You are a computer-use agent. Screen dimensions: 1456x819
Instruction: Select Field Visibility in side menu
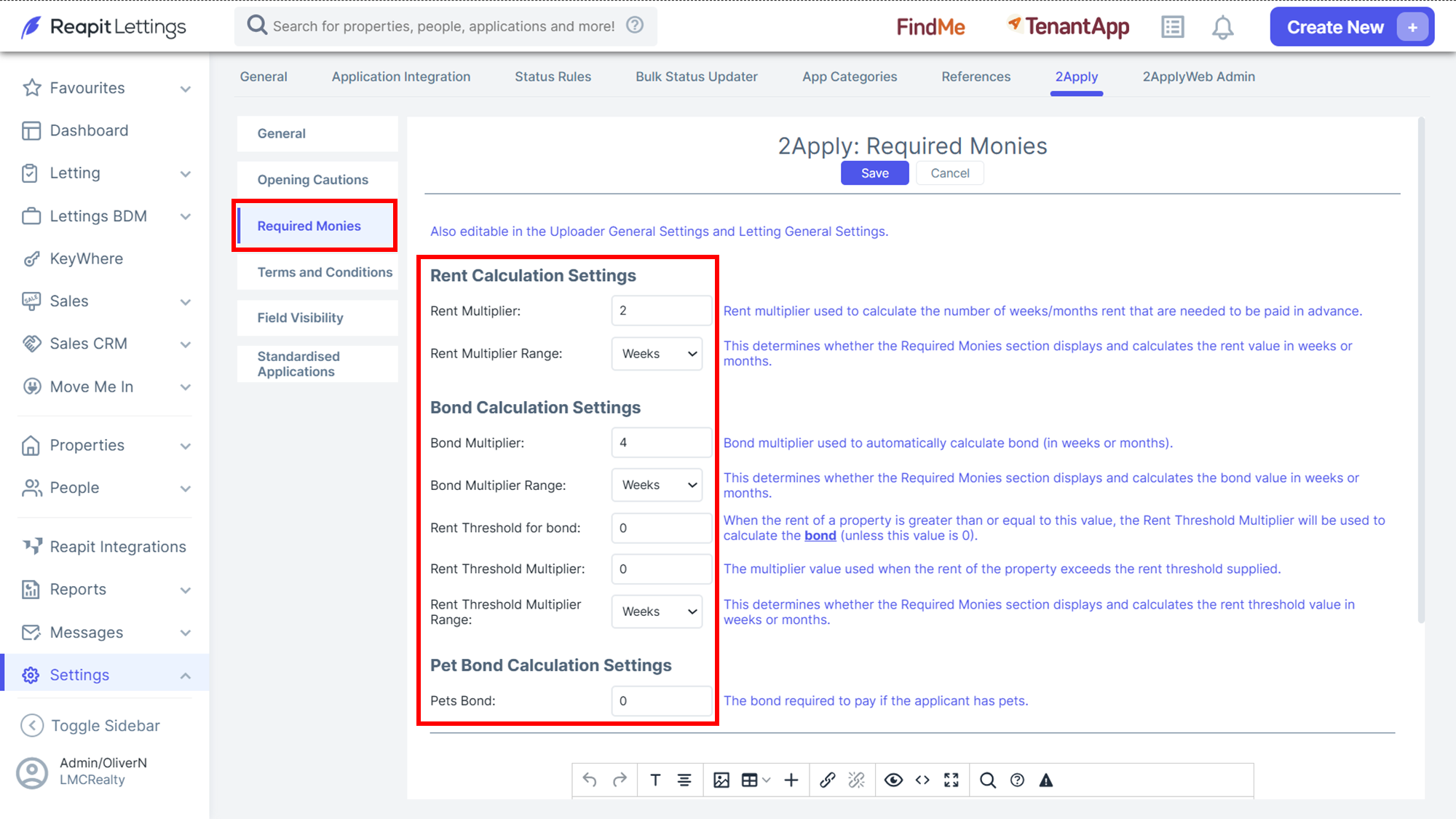317,317
